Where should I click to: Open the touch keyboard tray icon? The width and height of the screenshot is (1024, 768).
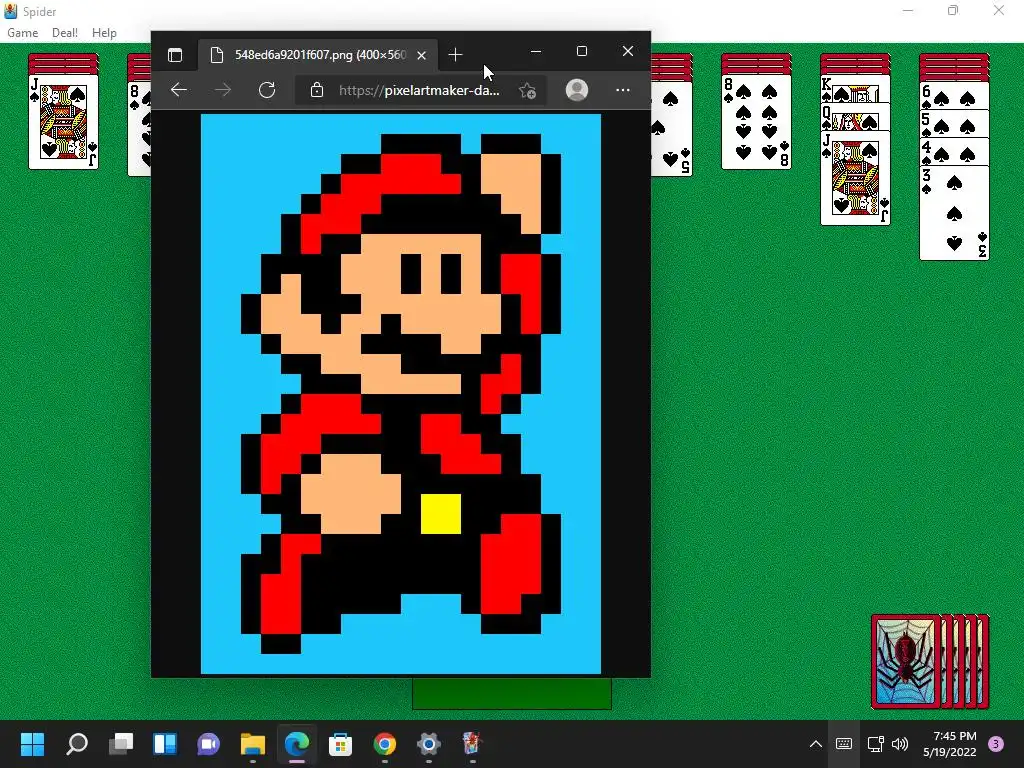[844, 744]
